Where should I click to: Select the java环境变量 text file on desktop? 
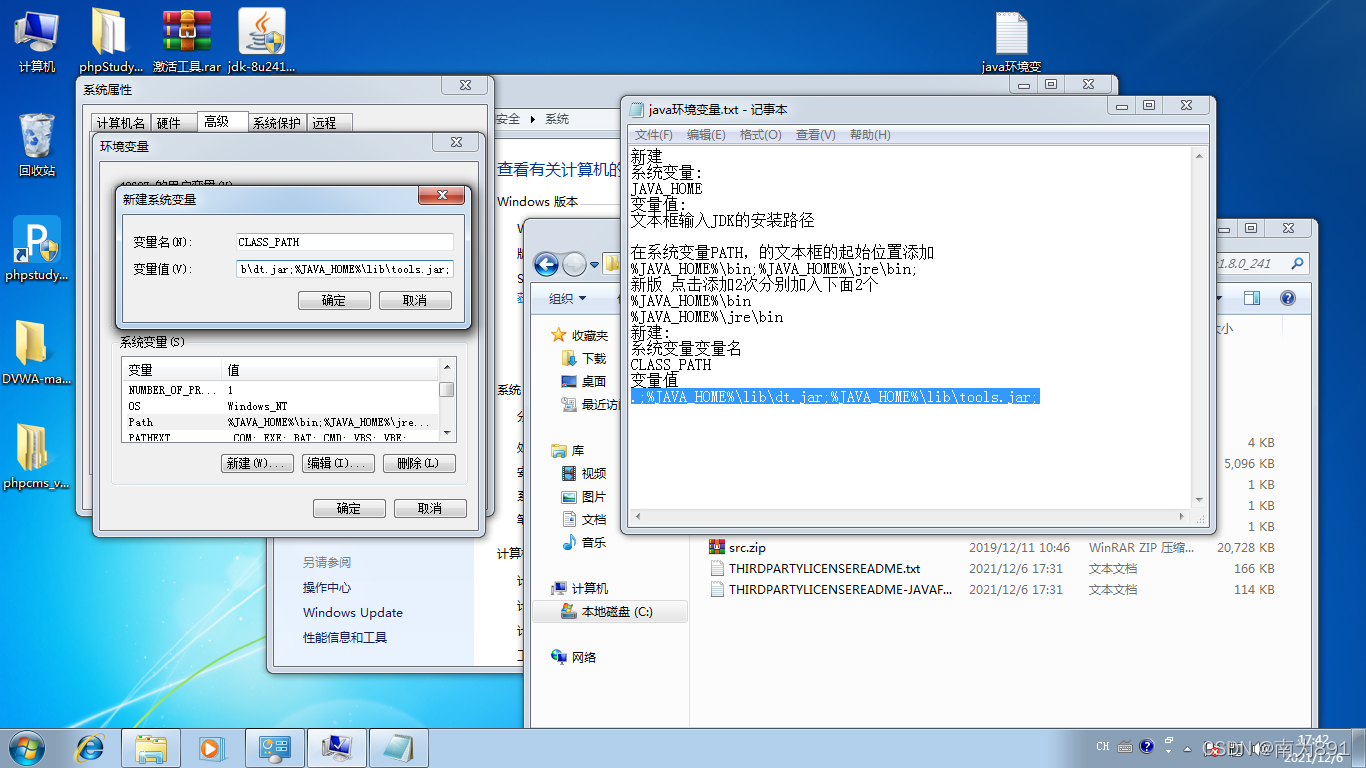pyautogui.click(x=1012, y=41)
